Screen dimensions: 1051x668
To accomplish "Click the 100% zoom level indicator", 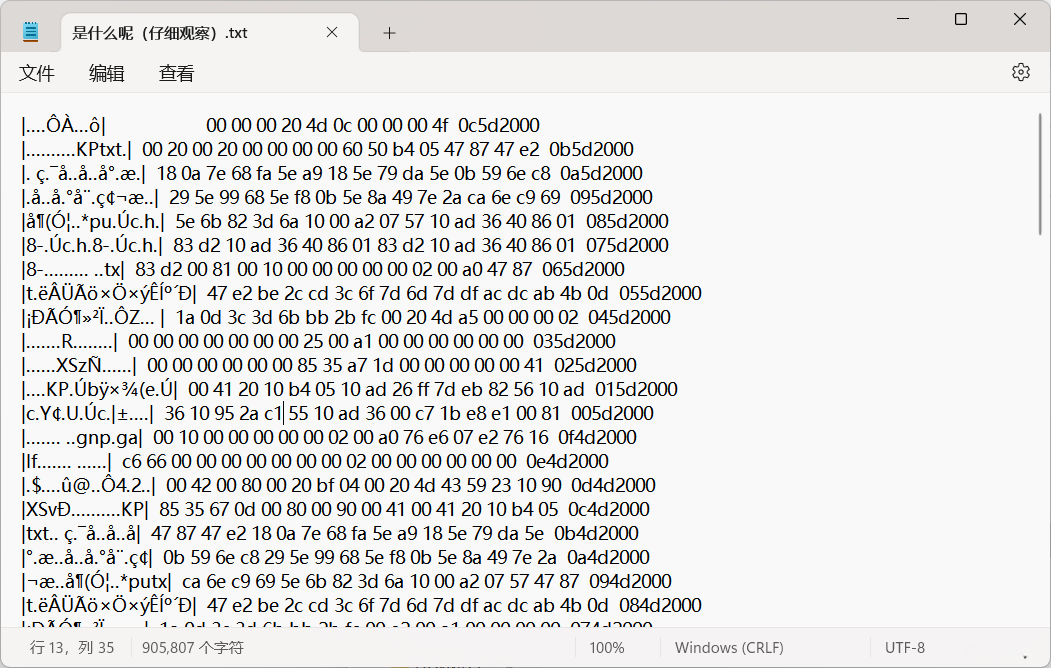I will 607,648.
